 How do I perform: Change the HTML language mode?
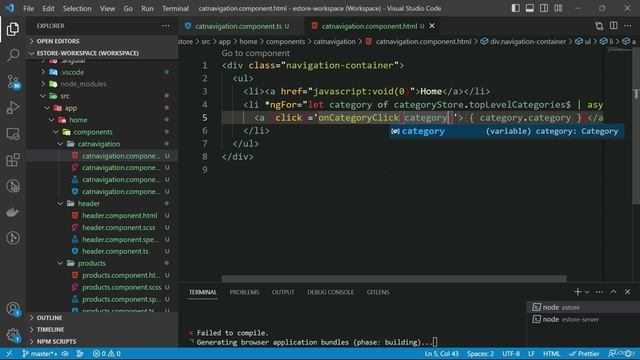tap(551, 353)
